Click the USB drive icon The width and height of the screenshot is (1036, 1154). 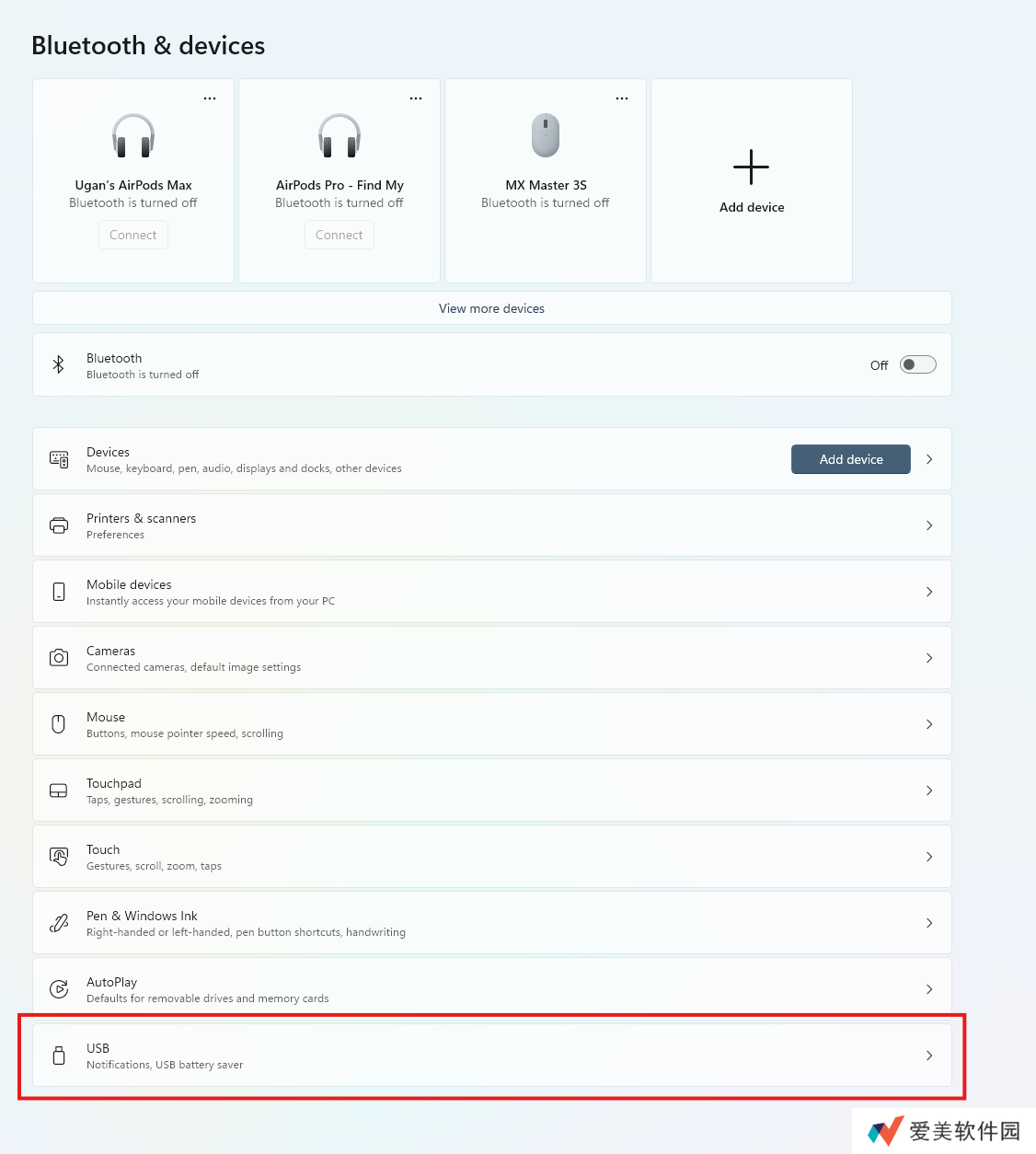coord(59,1056)
